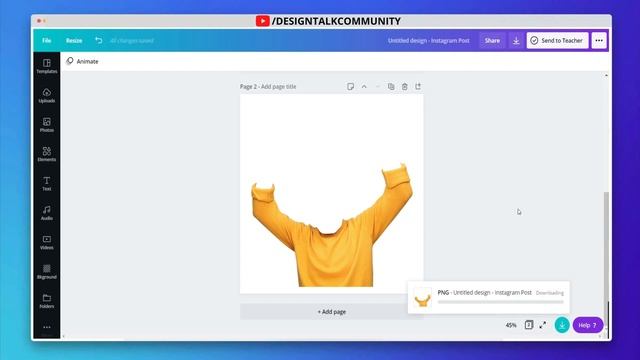Open the File menu

(47, 40)
